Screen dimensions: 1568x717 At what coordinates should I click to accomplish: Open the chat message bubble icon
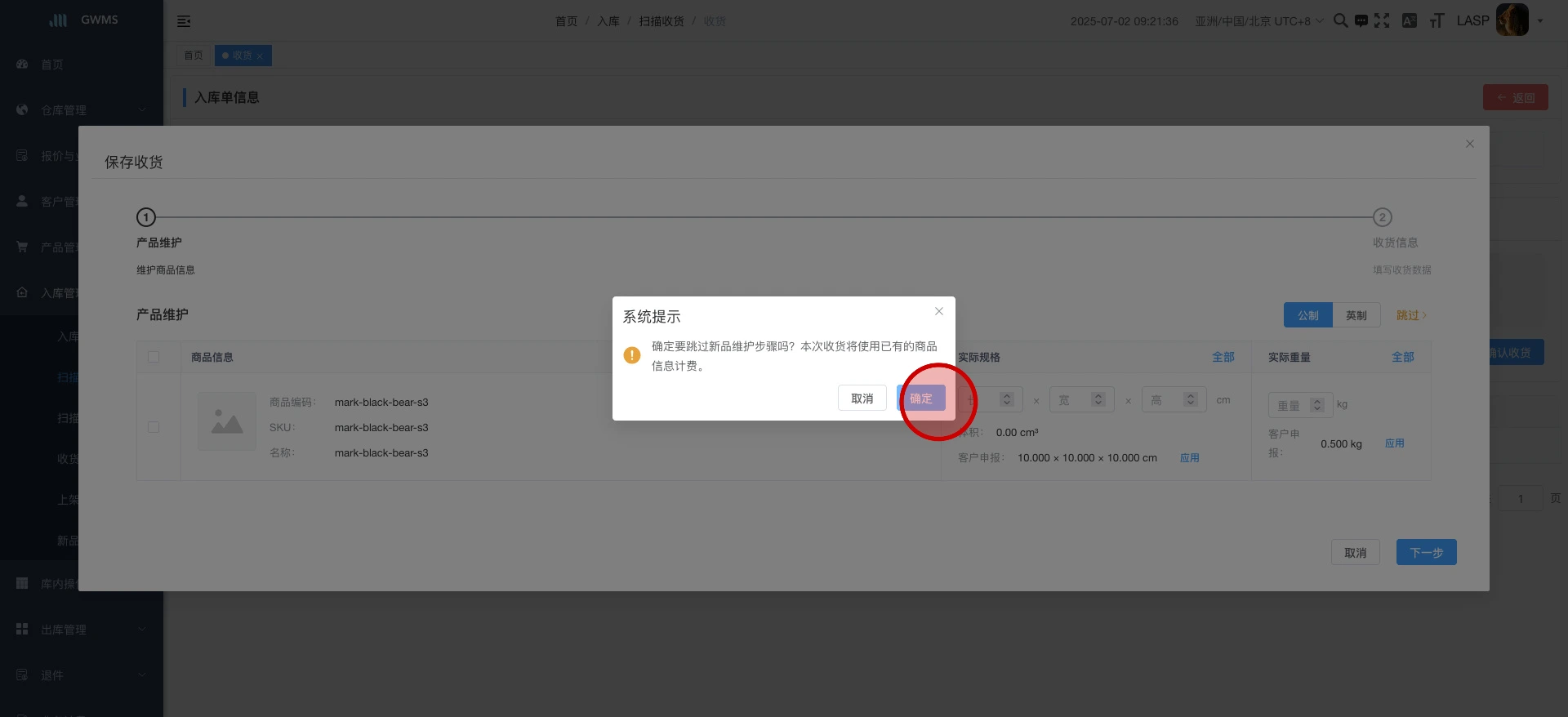coord(1361,21)
